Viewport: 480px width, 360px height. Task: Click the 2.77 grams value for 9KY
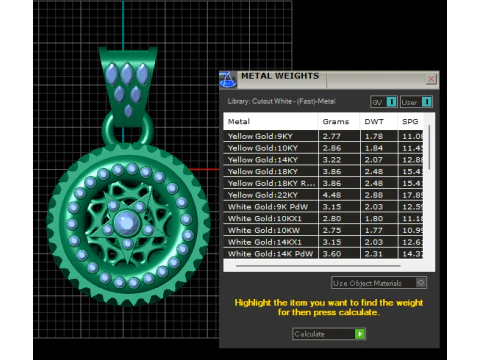pyautogui.click(x=332, y=136)
